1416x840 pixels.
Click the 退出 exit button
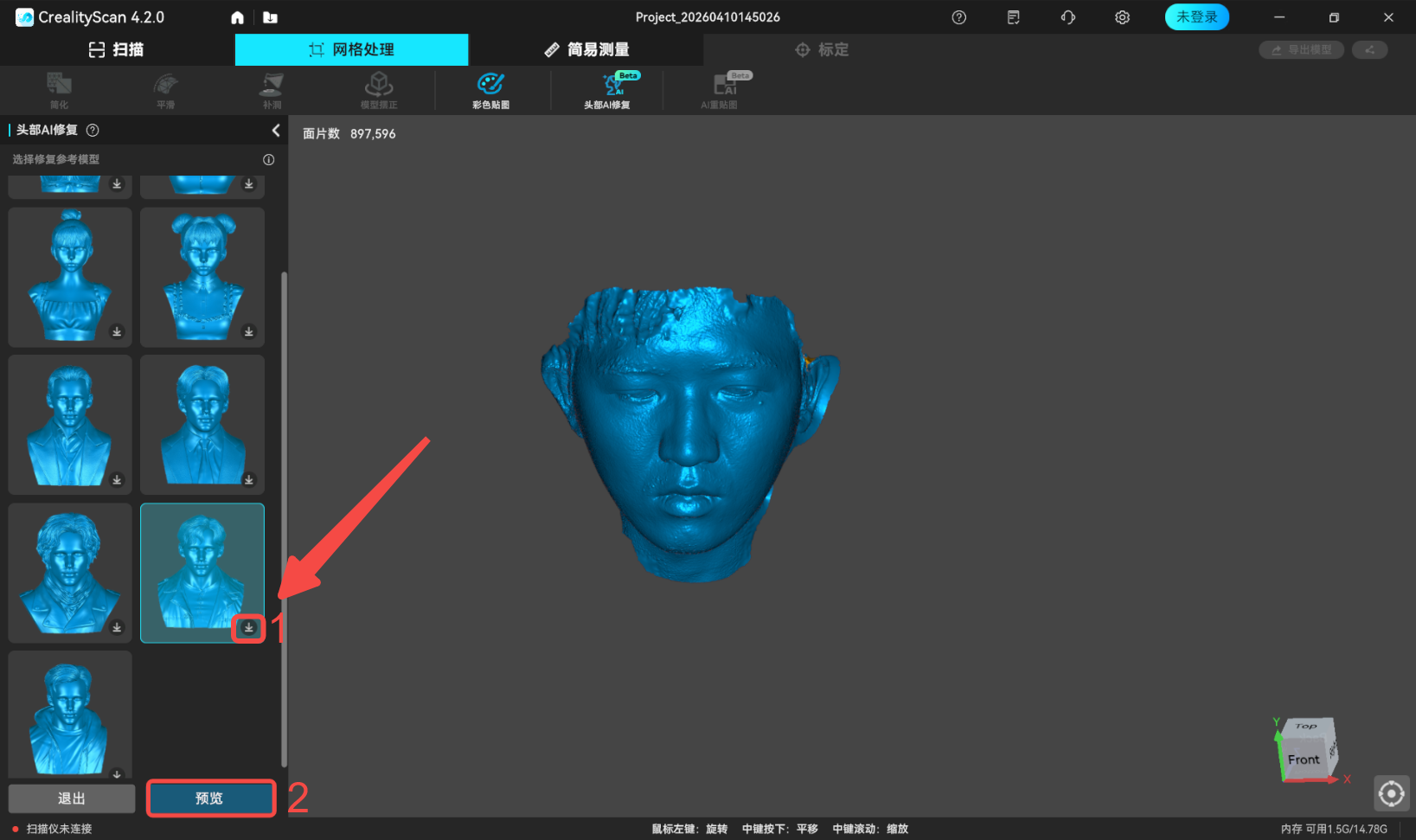[x=72, y=798]
